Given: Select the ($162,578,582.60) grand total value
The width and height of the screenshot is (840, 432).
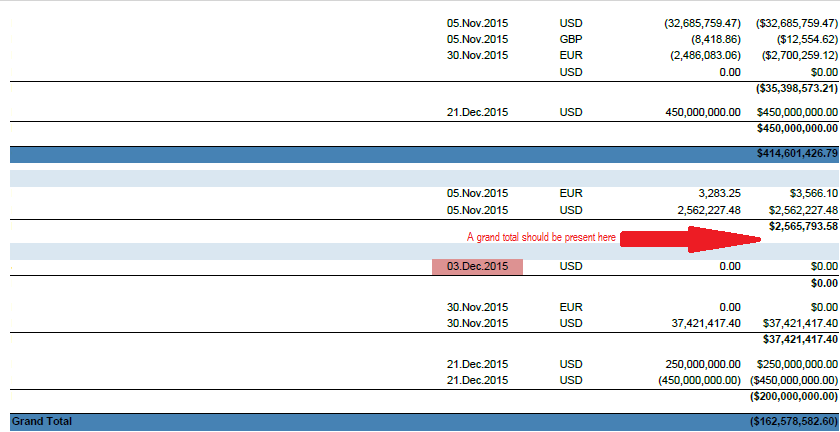Looking at the screenshot, I should pos(794,421).
